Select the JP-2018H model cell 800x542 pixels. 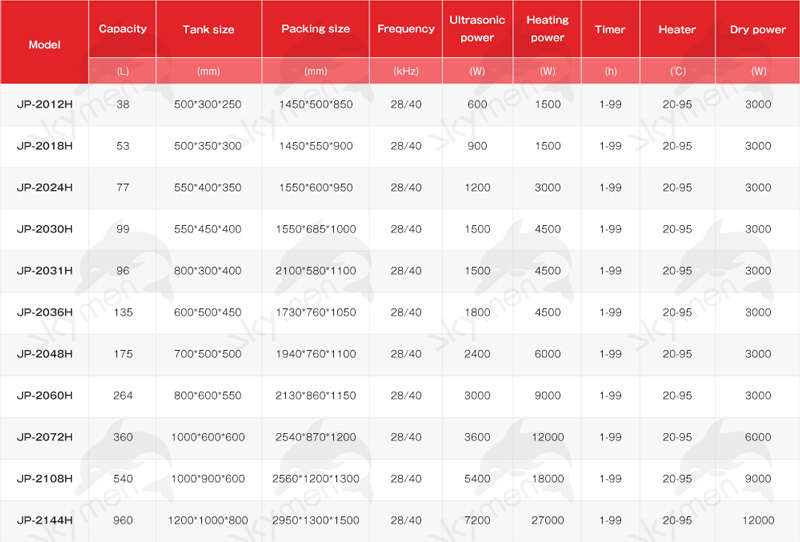coord(44,146)
